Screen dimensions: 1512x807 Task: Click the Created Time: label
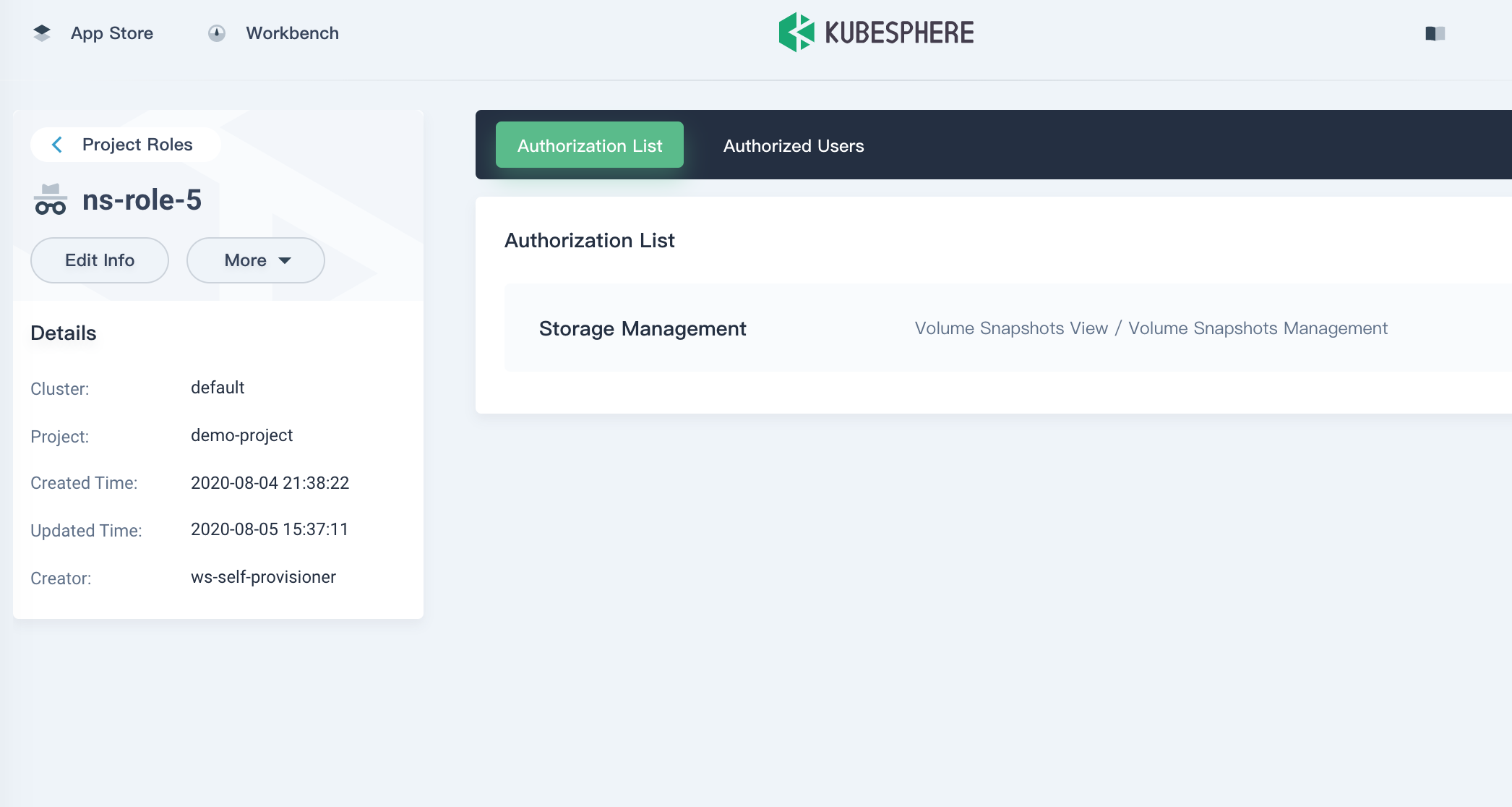[x=84, y=483]
